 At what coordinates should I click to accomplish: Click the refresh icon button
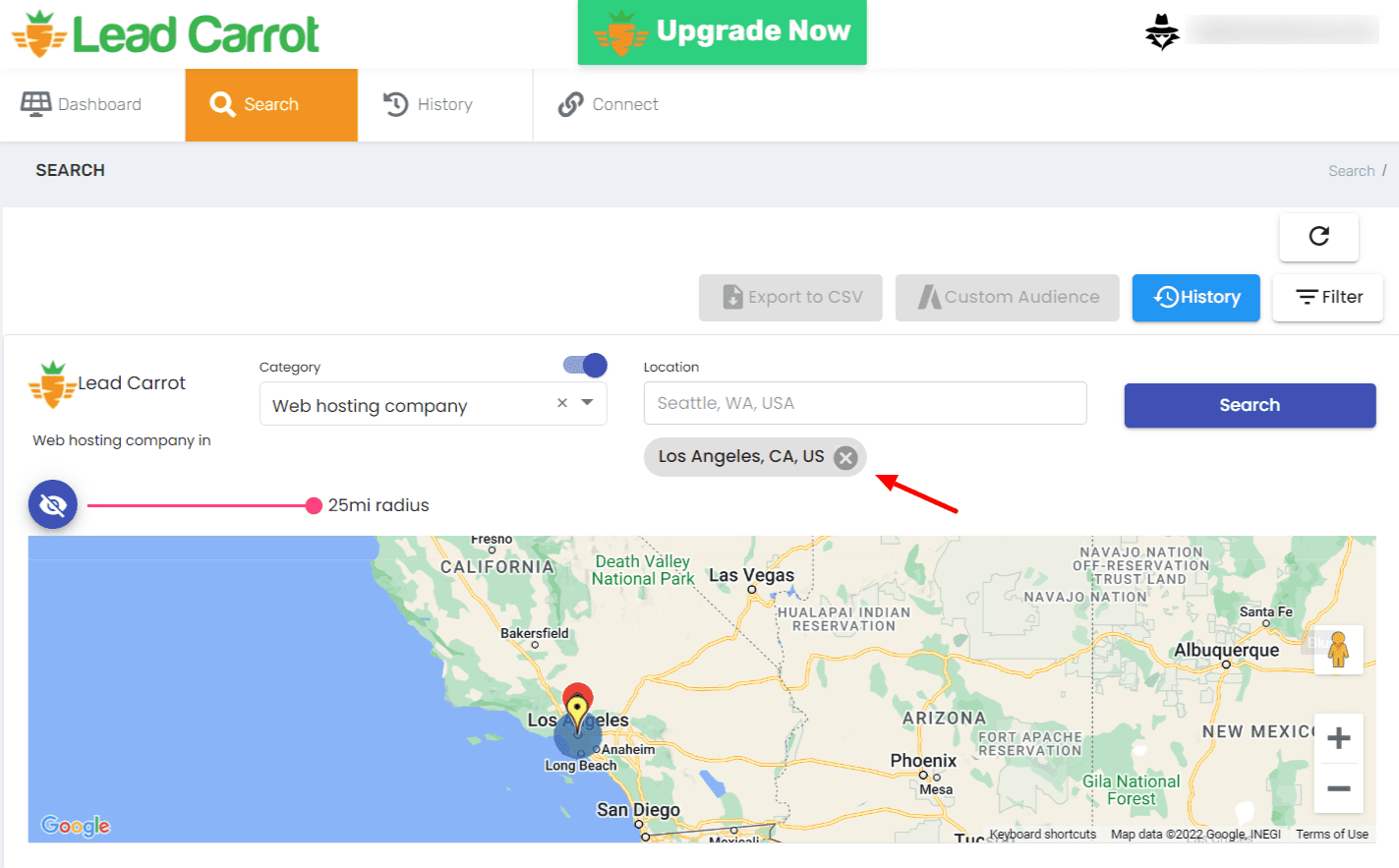tap(1318, 236)
